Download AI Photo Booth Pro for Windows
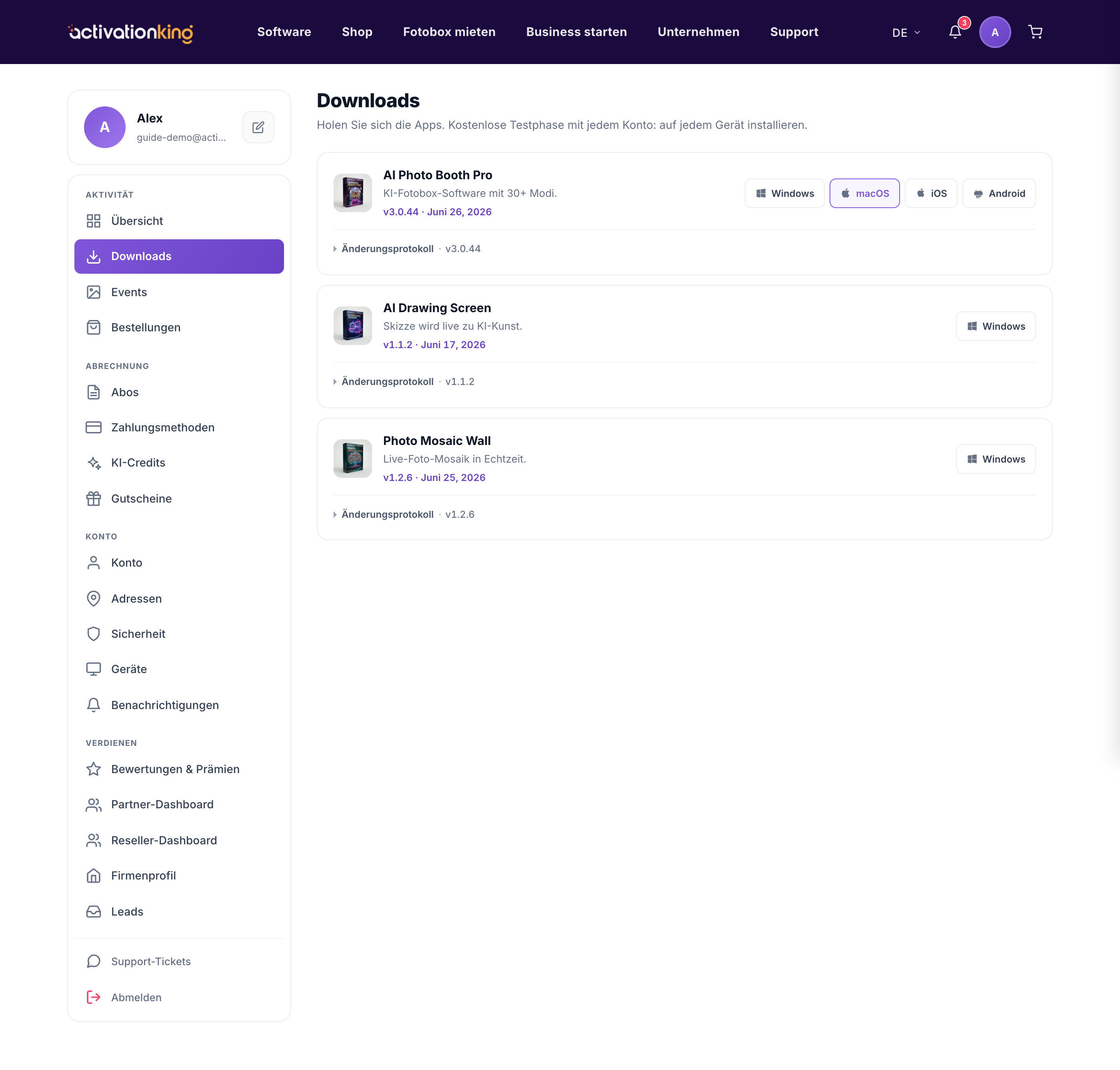The height and width of the screenshot is (1070, 1120). pos(785,193)
